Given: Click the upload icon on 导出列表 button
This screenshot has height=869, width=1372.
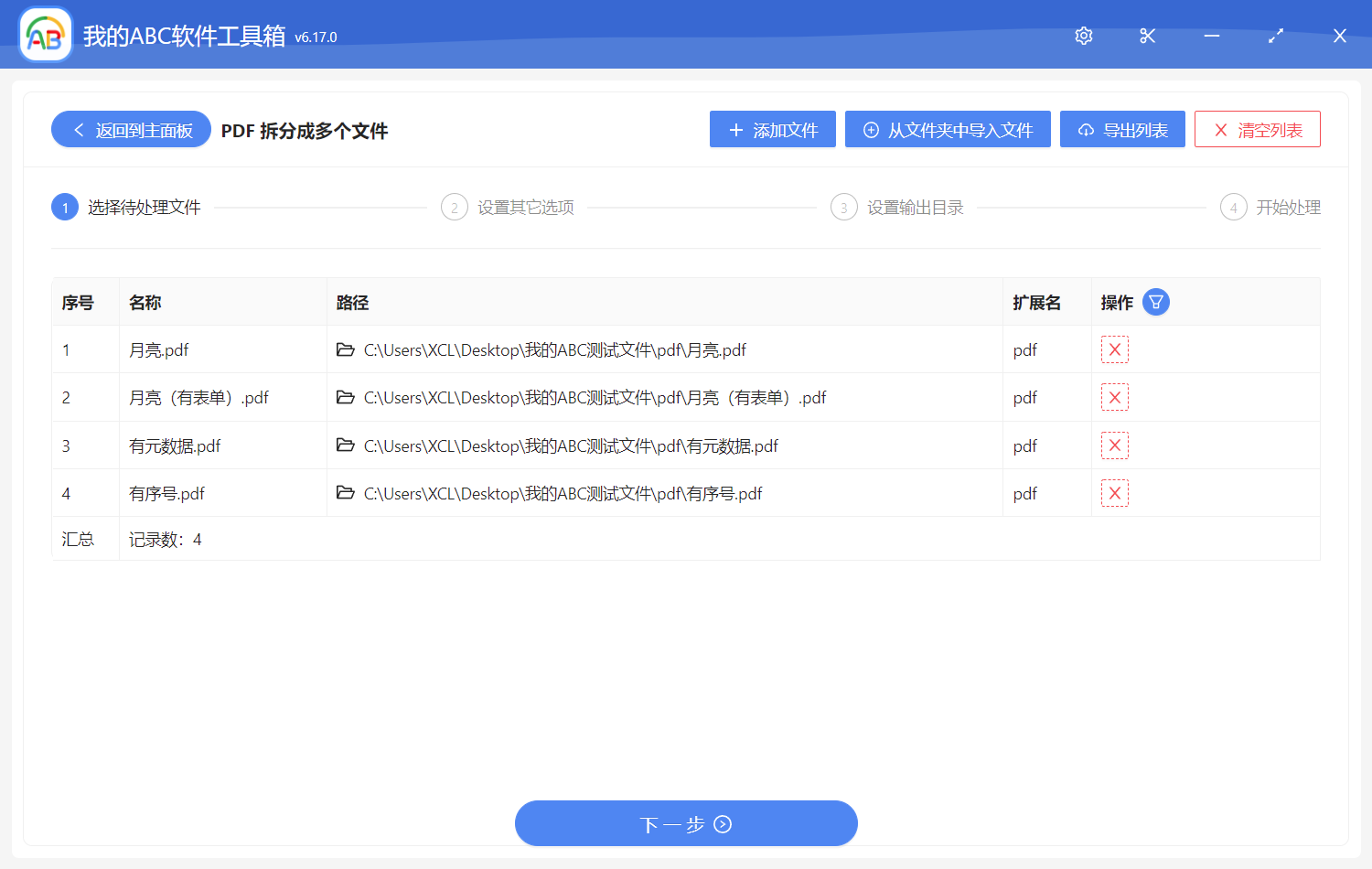Looking at the screenshot, I should point(1086,129).
